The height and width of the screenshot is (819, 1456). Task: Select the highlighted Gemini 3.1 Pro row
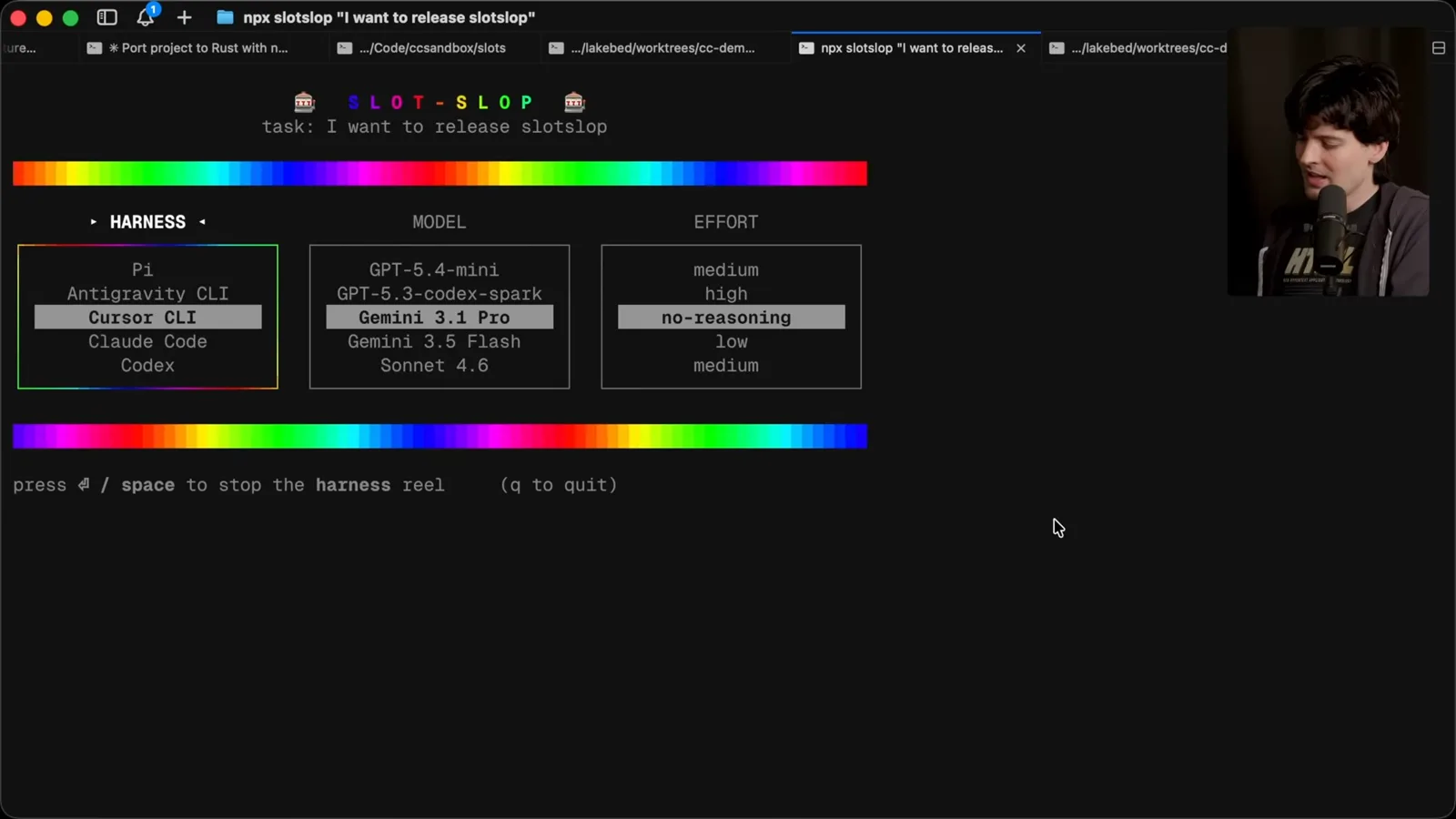coord(440,317)
